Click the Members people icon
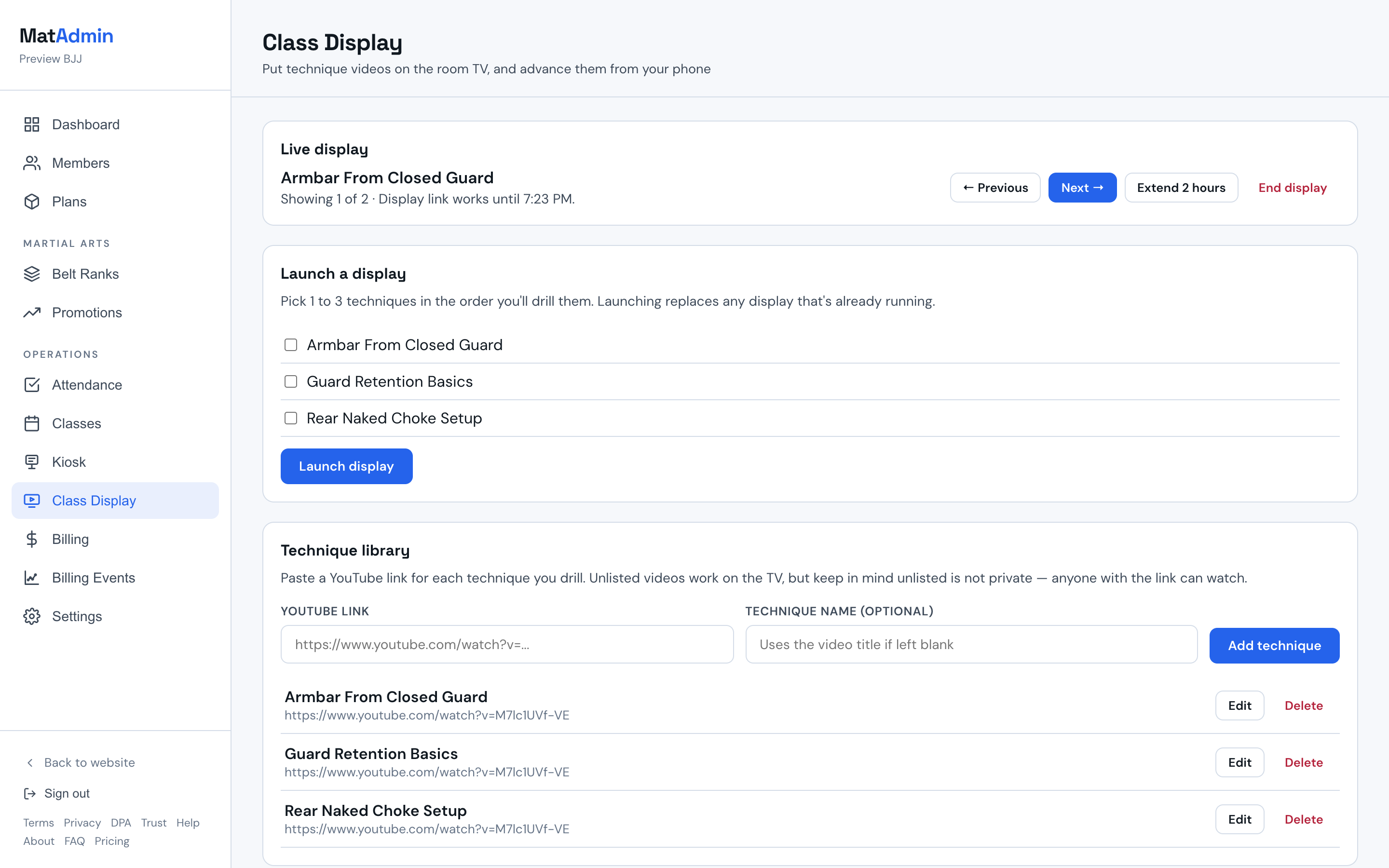Image resolution: width=1389 pixels, height=868 pixels. (31, 163)
